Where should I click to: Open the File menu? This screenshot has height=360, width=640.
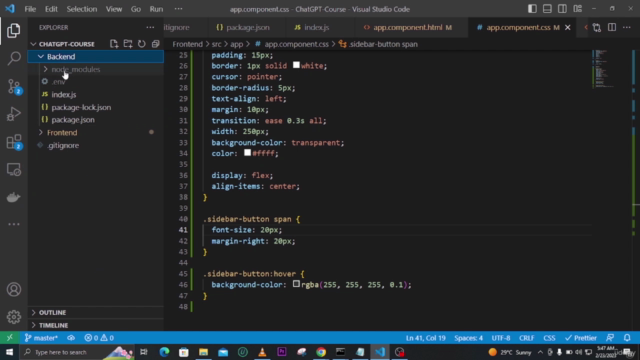click(x=30, y=9)
